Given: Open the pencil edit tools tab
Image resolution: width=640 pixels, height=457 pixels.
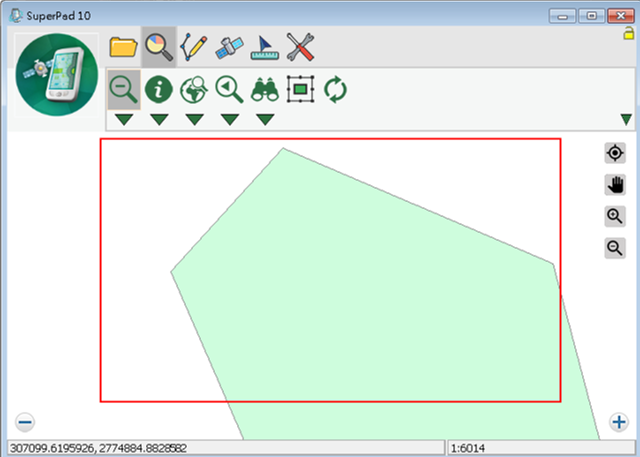Looking at the screenshot, I should 193,47.
